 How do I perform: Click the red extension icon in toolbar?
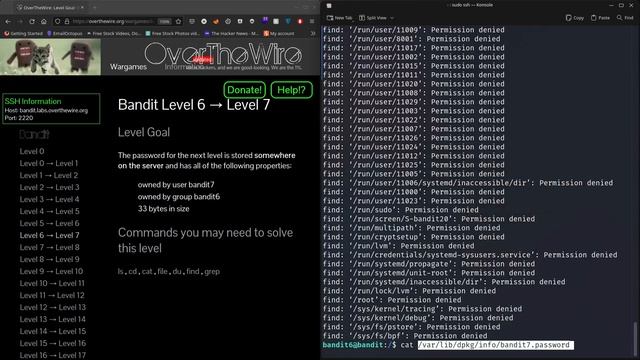click(x=300, y=21)
